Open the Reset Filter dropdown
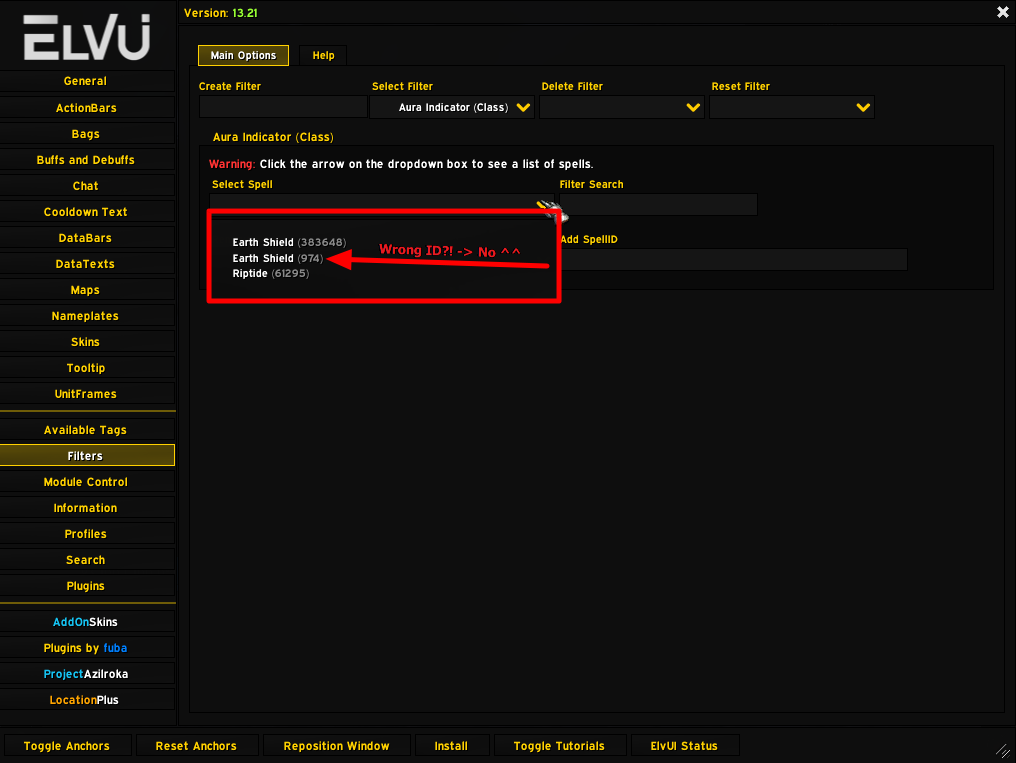 791,107
